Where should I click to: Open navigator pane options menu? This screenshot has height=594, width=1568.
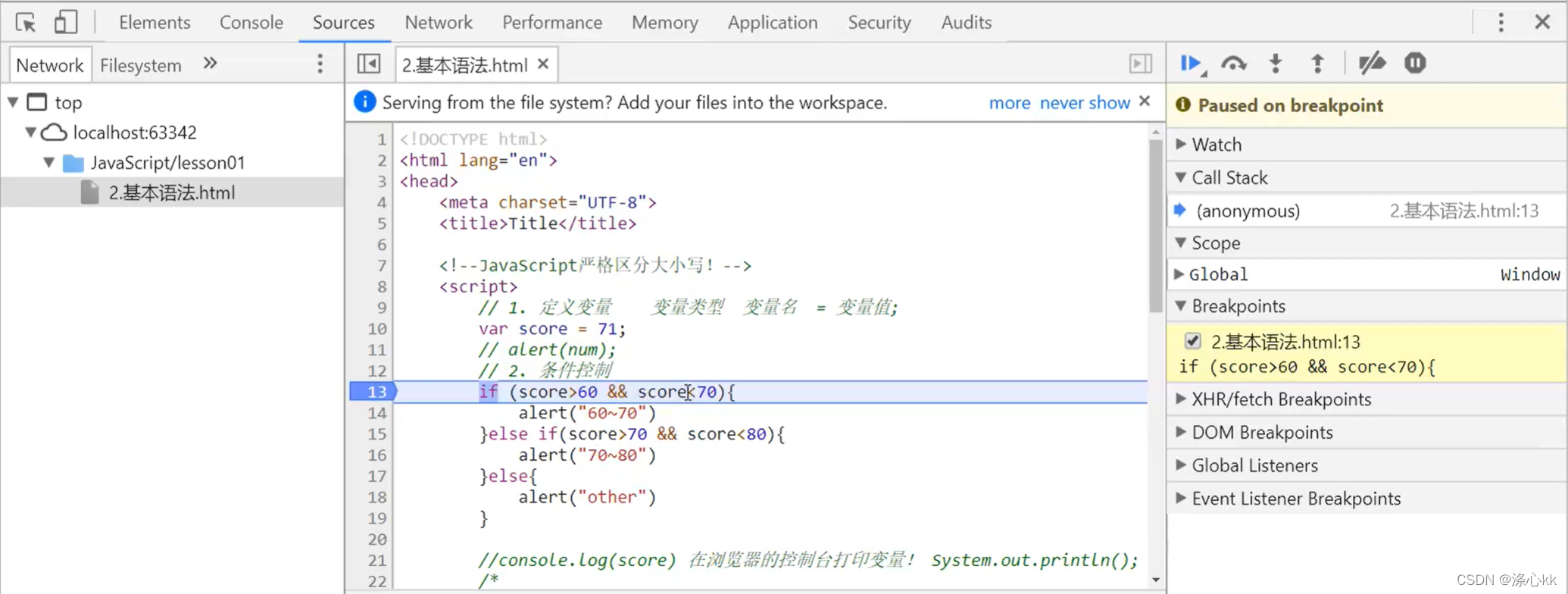pos(320,64)
